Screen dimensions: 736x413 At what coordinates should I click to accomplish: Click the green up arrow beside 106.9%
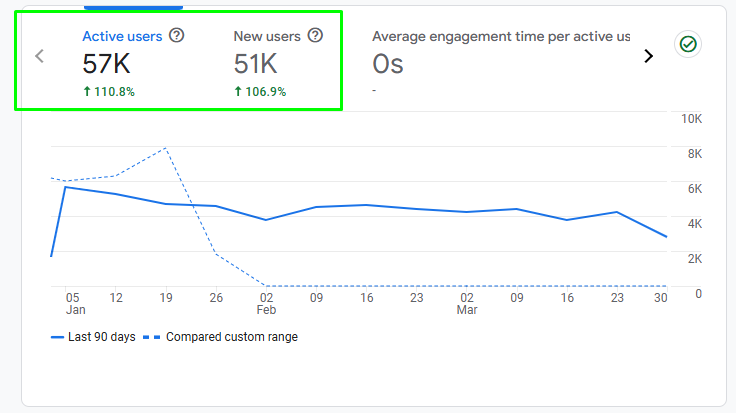pos(238,92)
